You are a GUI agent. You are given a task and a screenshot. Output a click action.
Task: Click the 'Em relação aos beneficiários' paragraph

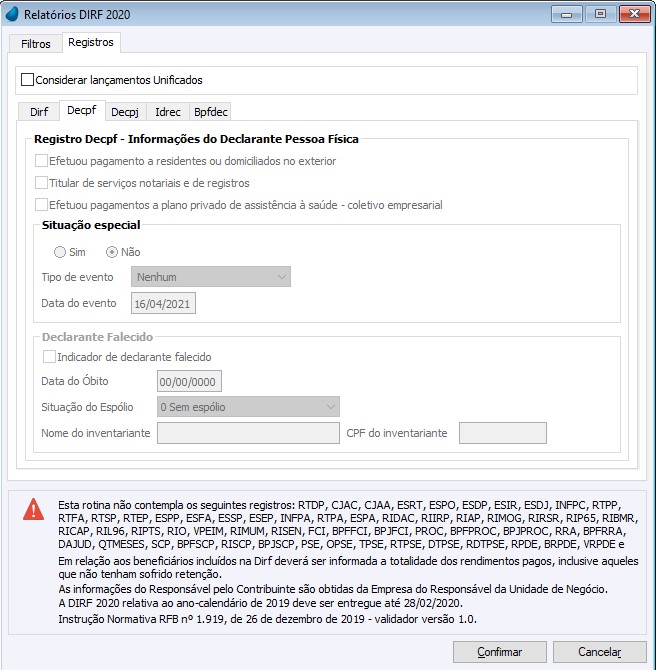click(348, 567)
